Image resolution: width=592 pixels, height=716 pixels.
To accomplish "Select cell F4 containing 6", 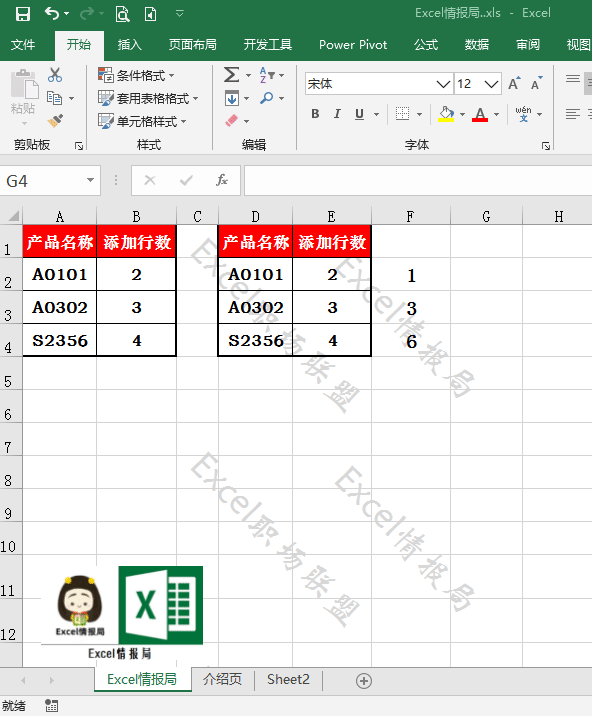I will [x=411, y=340].
